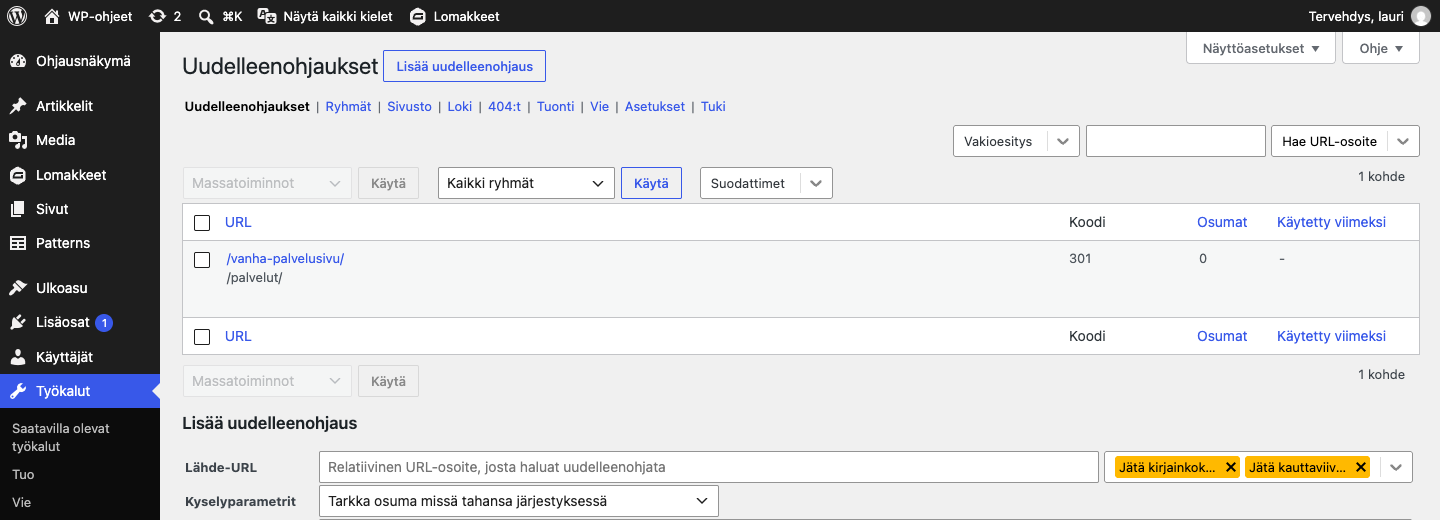This screenshot has width=1440, height=520.
Task: Open the Kaikki ryhmät group dropdown
Action: pos(526,183)
